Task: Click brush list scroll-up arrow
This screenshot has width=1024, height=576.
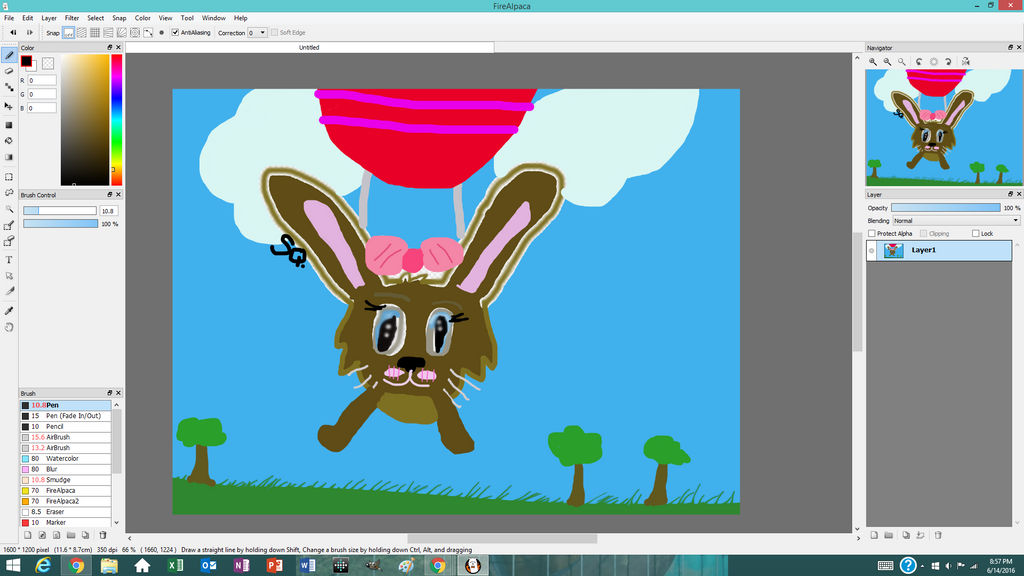Action: pos(117,405)
